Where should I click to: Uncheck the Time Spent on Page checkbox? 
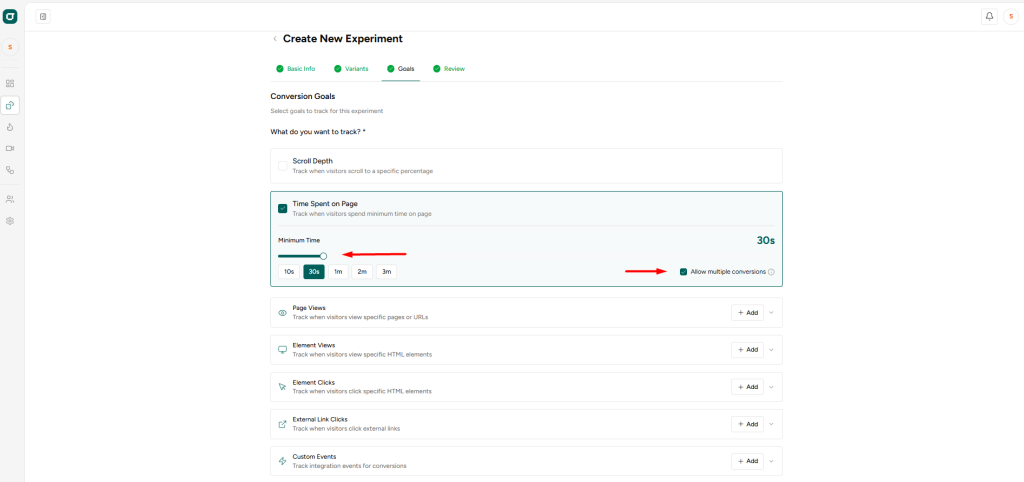coord(283,208)
